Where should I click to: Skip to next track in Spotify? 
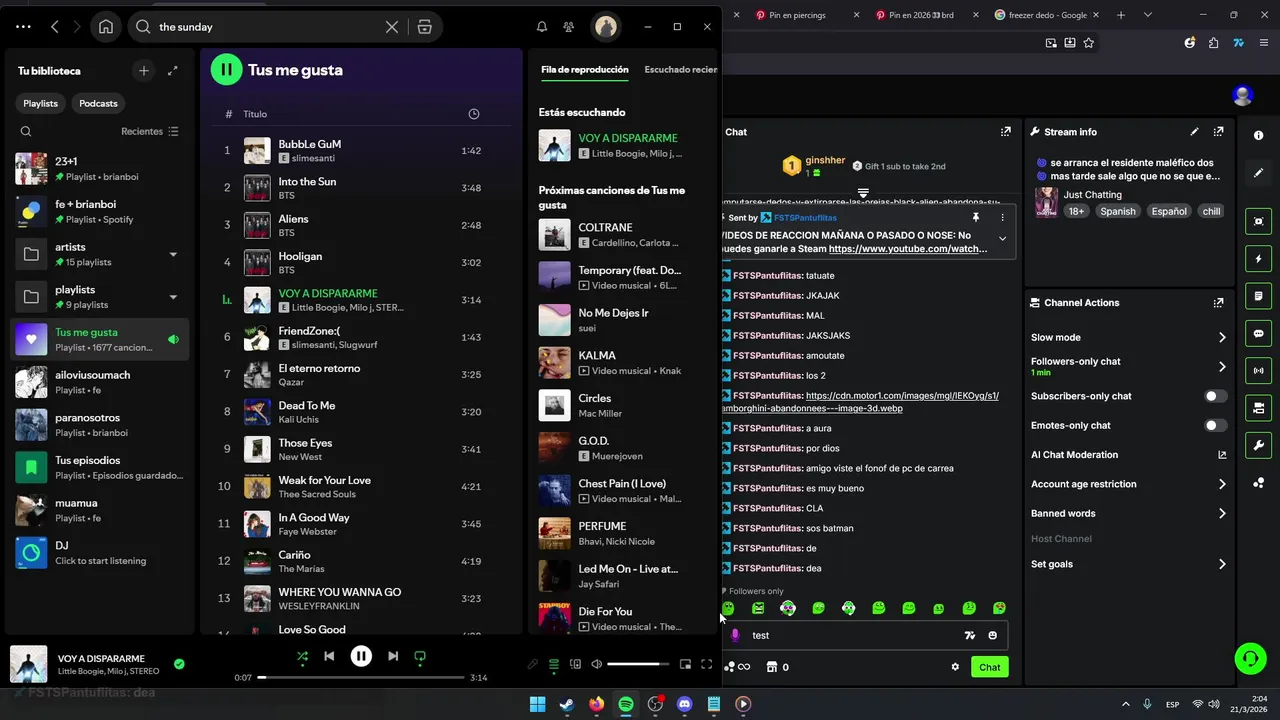pos(393,656)
